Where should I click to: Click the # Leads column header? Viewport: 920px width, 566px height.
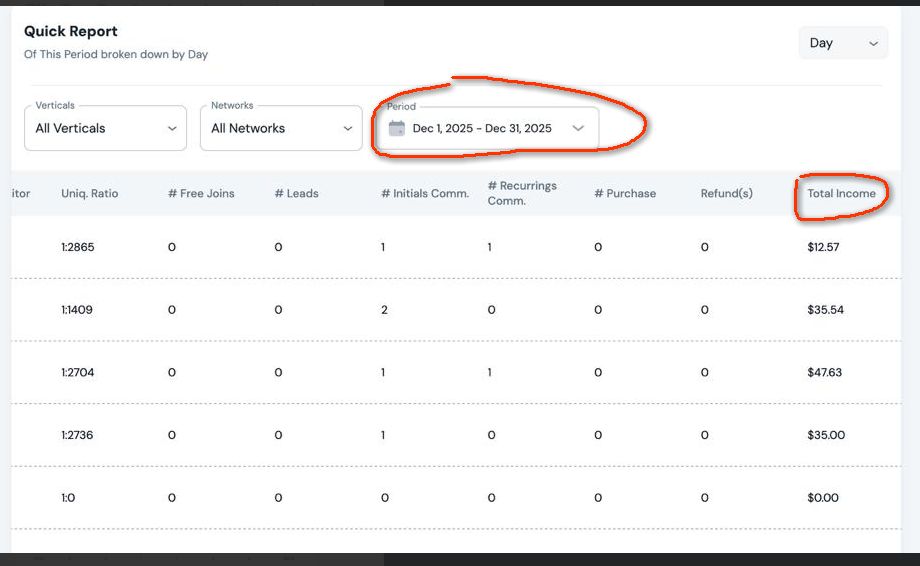click(296, 193)
